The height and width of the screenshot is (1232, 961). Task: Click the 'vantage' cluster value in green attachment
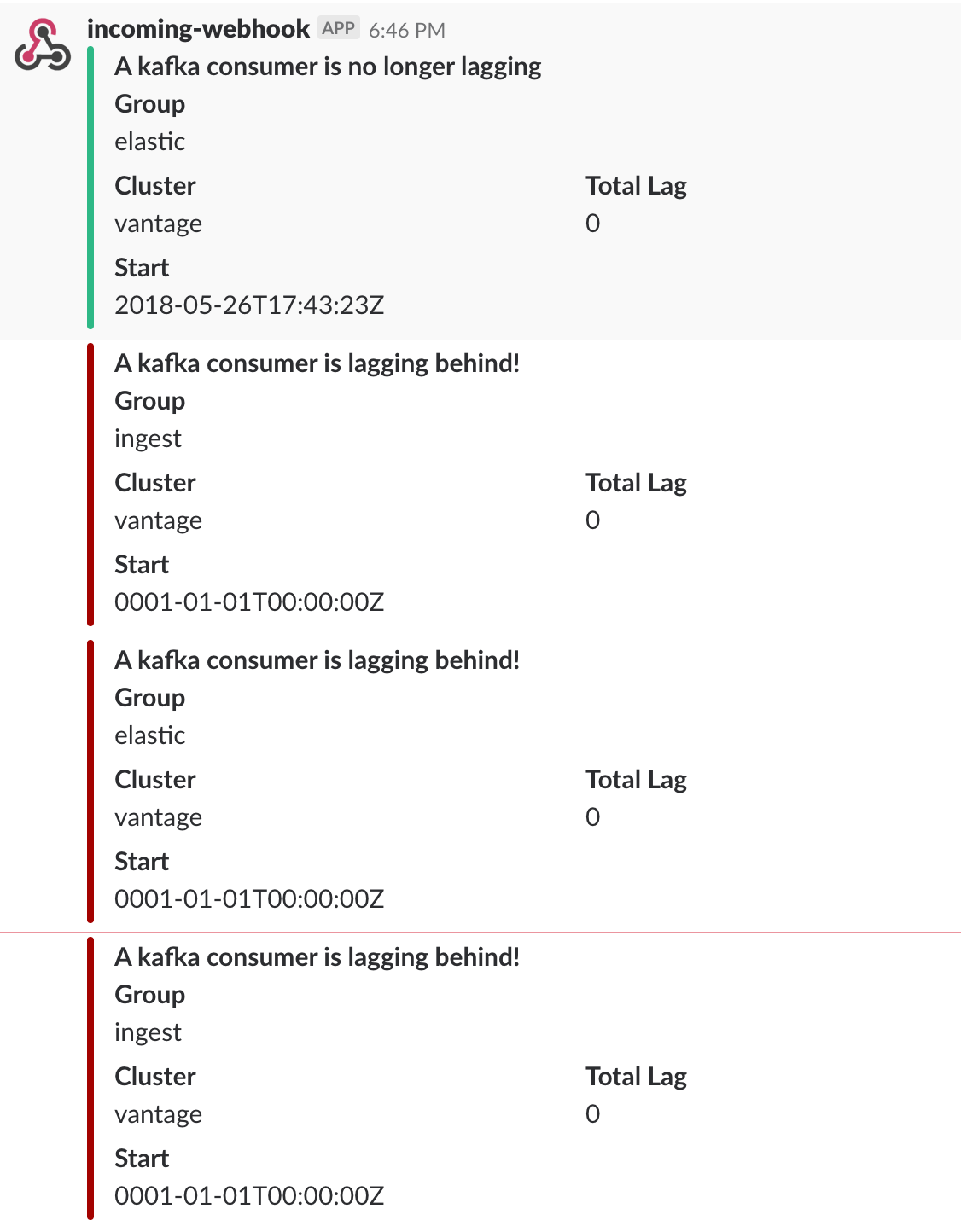coord(159,224)
